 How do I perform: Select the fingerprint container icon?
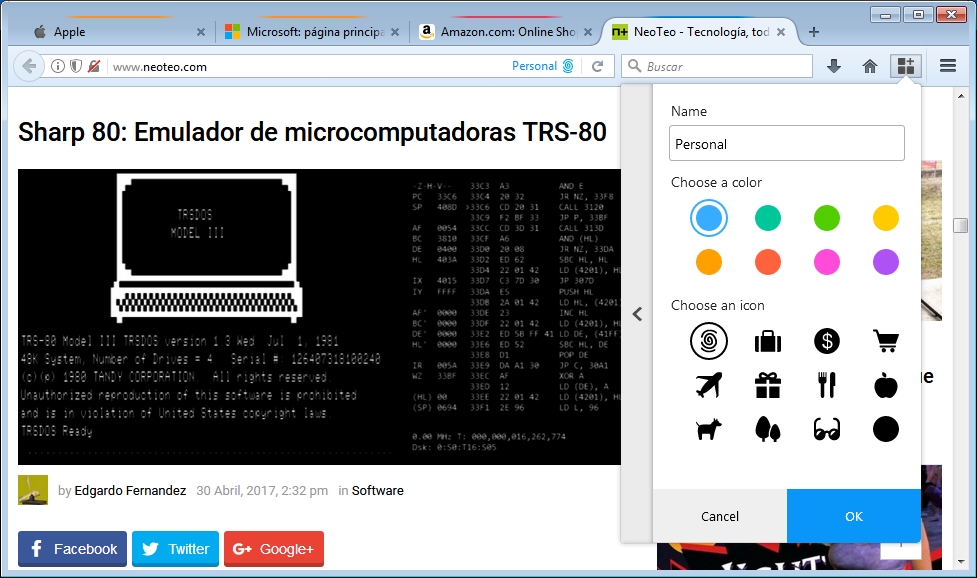click(708, 341)
